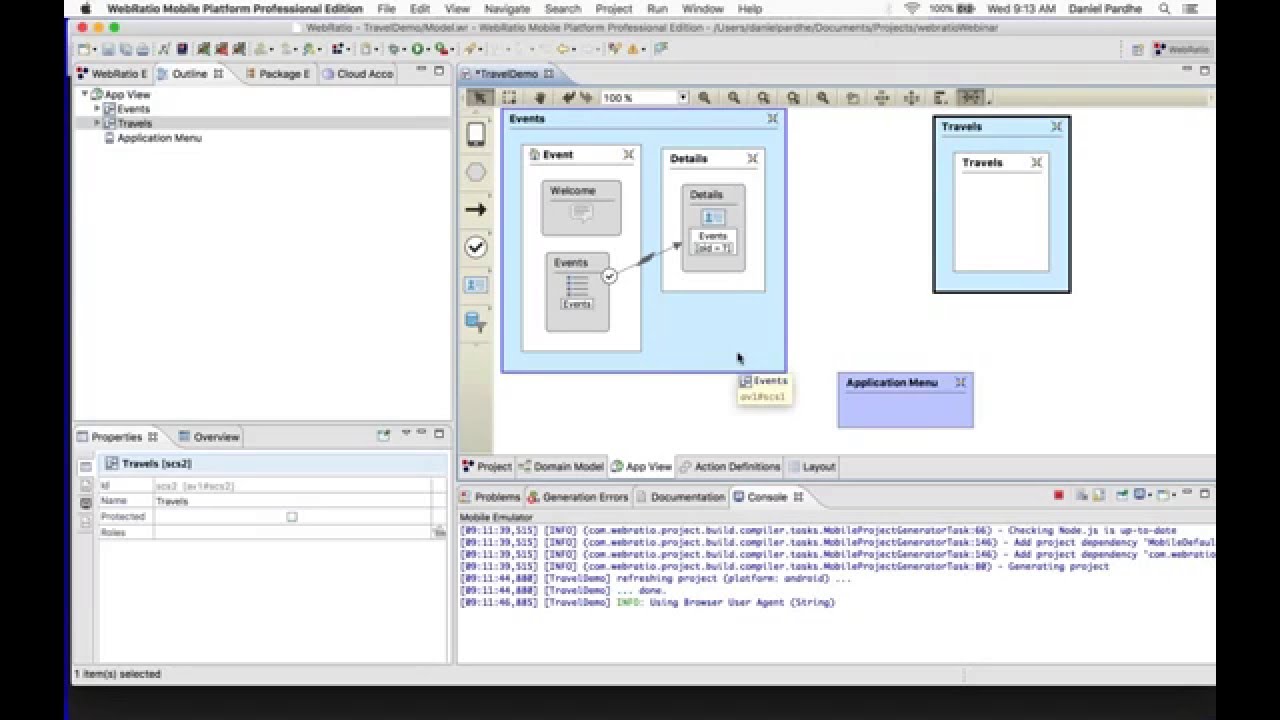Viewport: 1280px width, 720px height.
Task: Expand the Travels tree node
Action: pyautogui.click(x=97, y=123)
